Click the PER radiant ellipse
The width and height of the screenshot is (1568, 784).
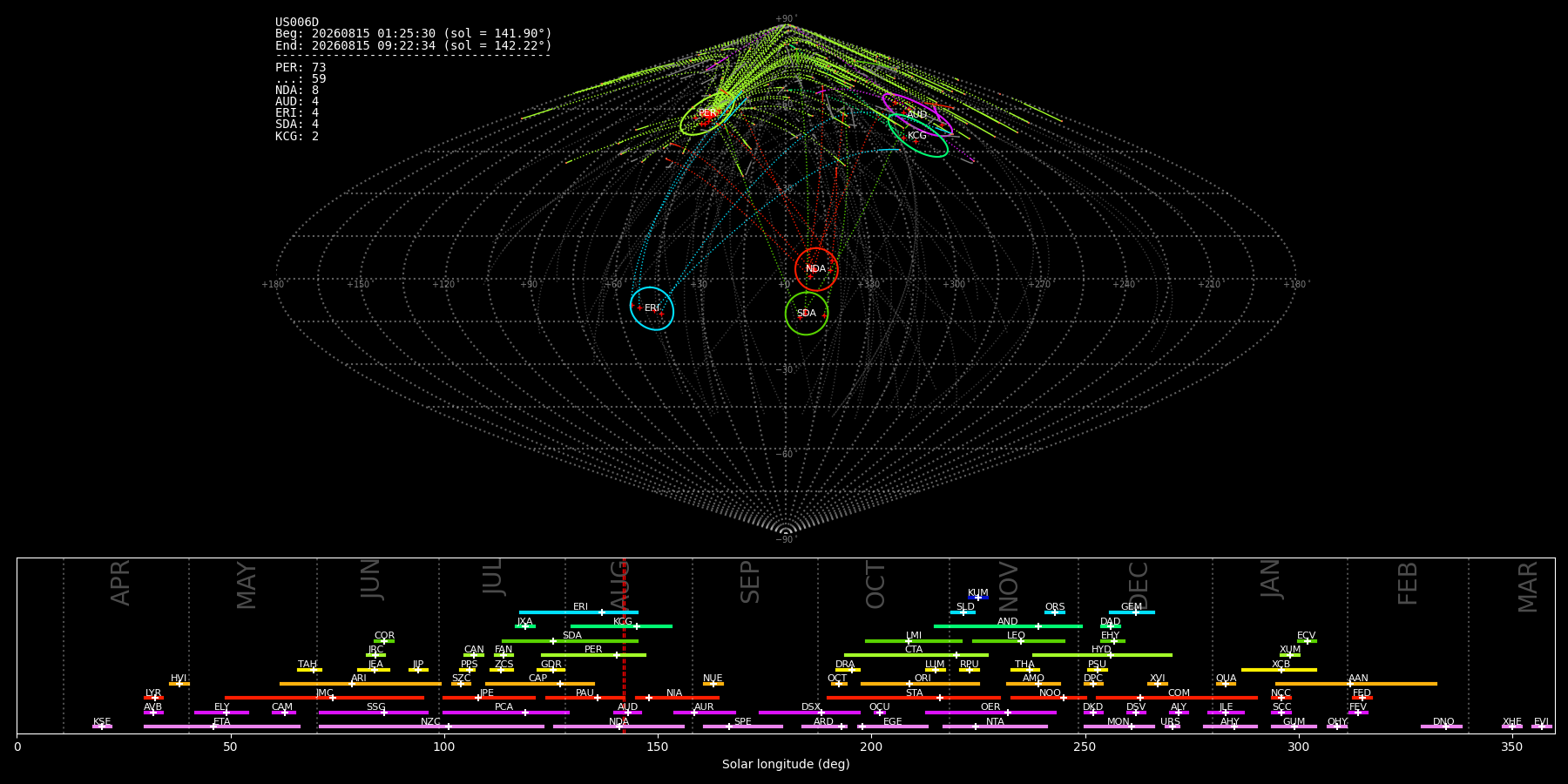pyautogui.click(x=708, y=113)
